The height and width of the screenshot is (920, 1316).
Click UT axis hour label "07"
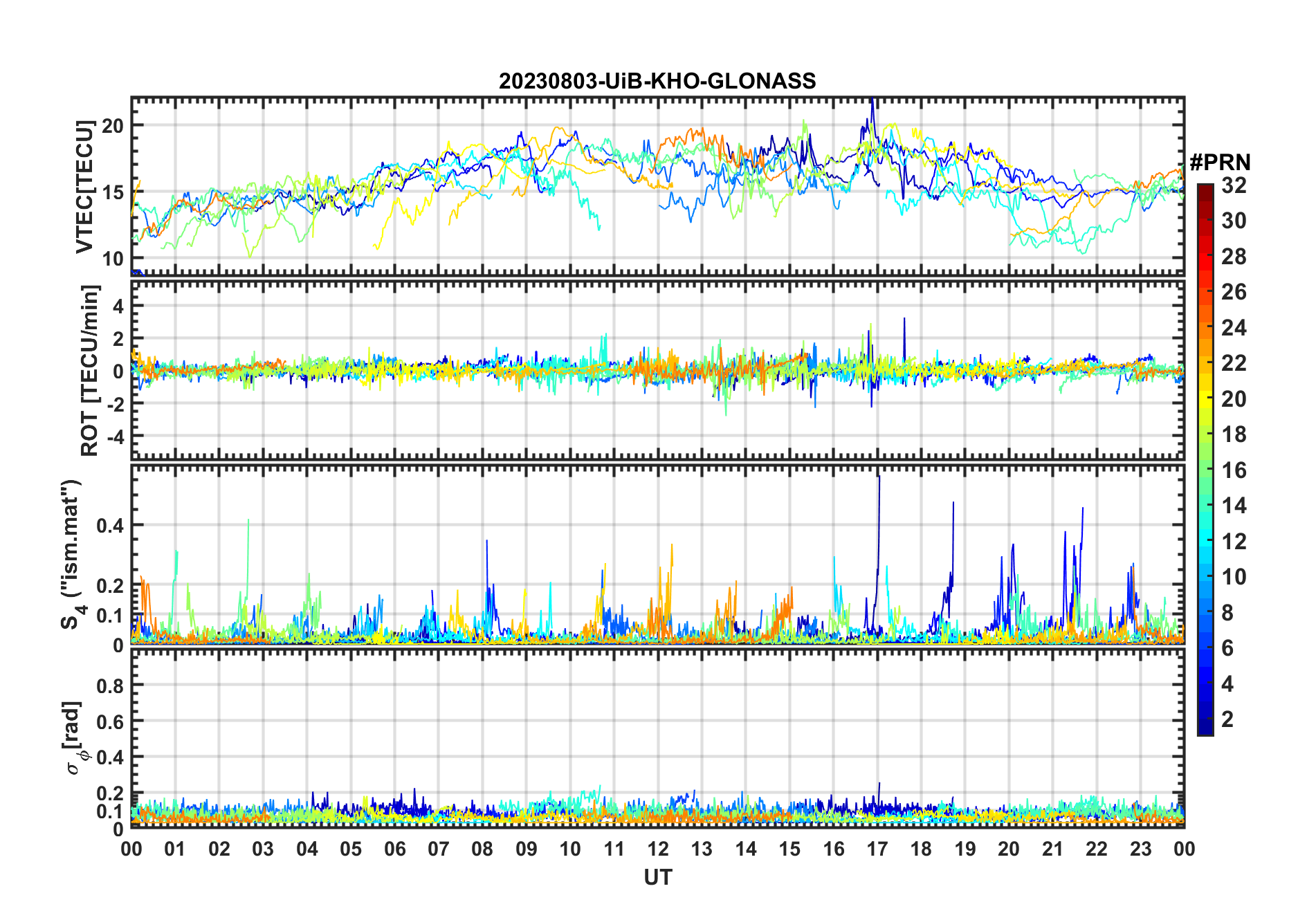tap(439, 849)
